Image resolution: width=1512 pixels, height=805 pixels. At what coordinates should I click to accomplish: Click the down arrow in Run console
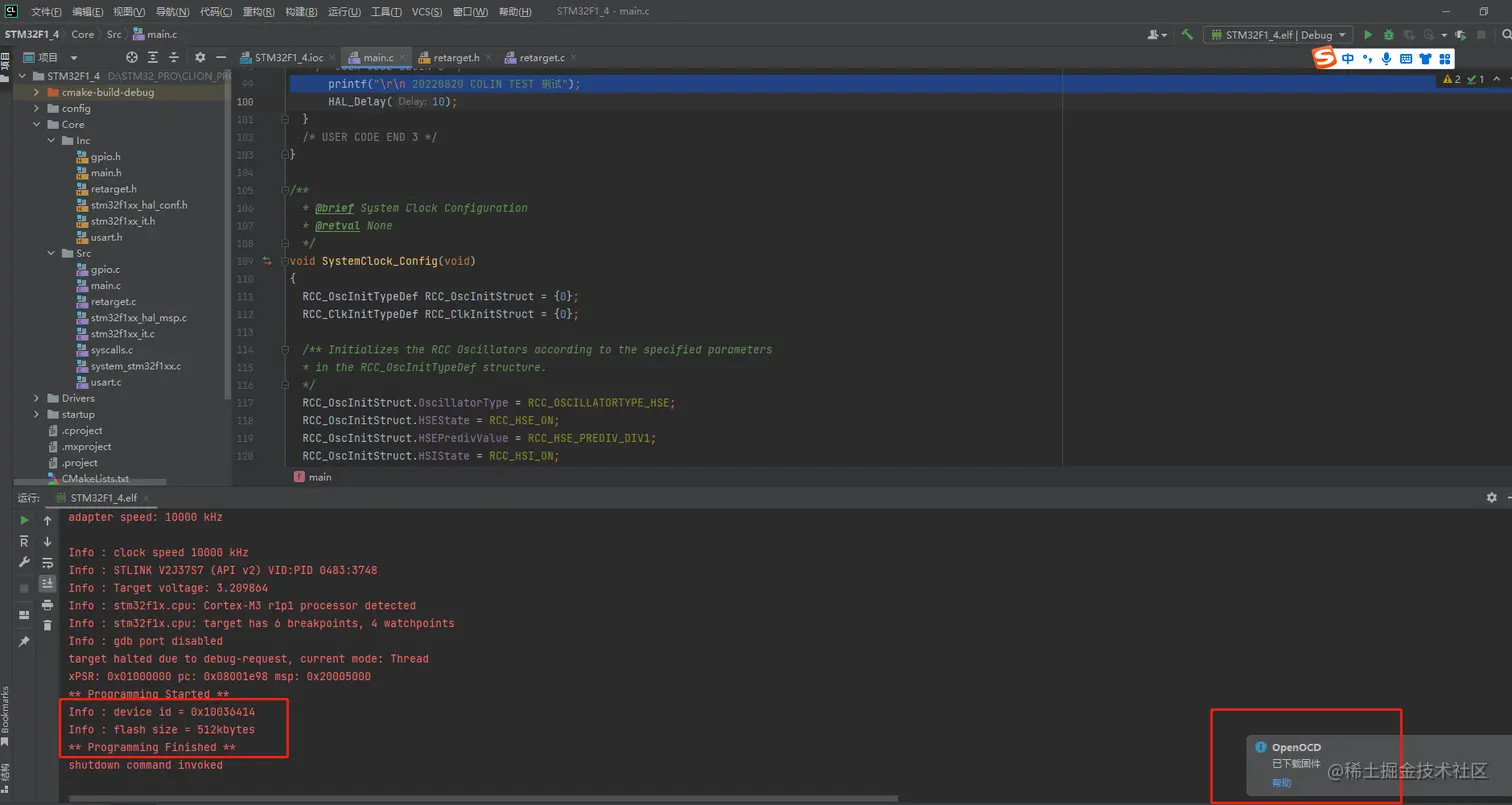(47, 541)
